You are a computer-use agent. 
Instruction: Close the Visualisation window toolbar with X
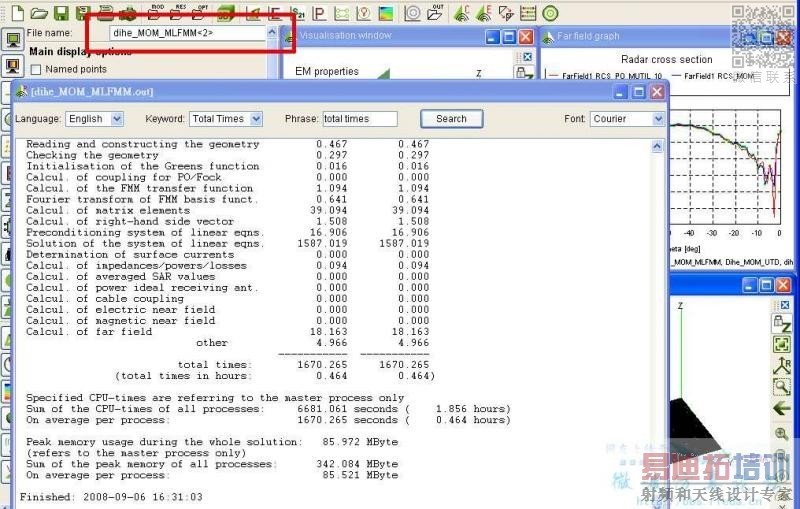[x=528, y=57]
